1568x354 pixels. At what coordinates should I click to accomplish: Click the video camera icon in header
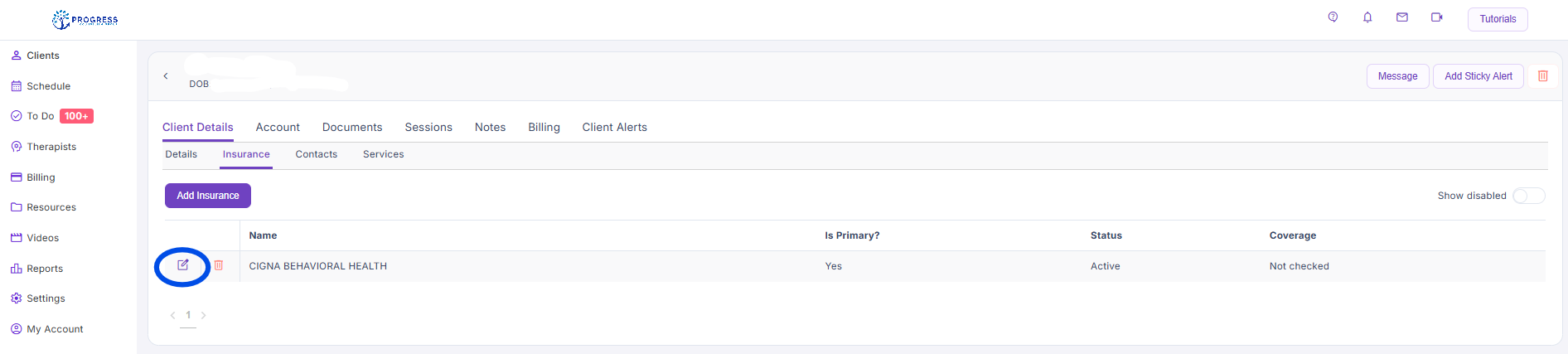(x=1437, y=17)
